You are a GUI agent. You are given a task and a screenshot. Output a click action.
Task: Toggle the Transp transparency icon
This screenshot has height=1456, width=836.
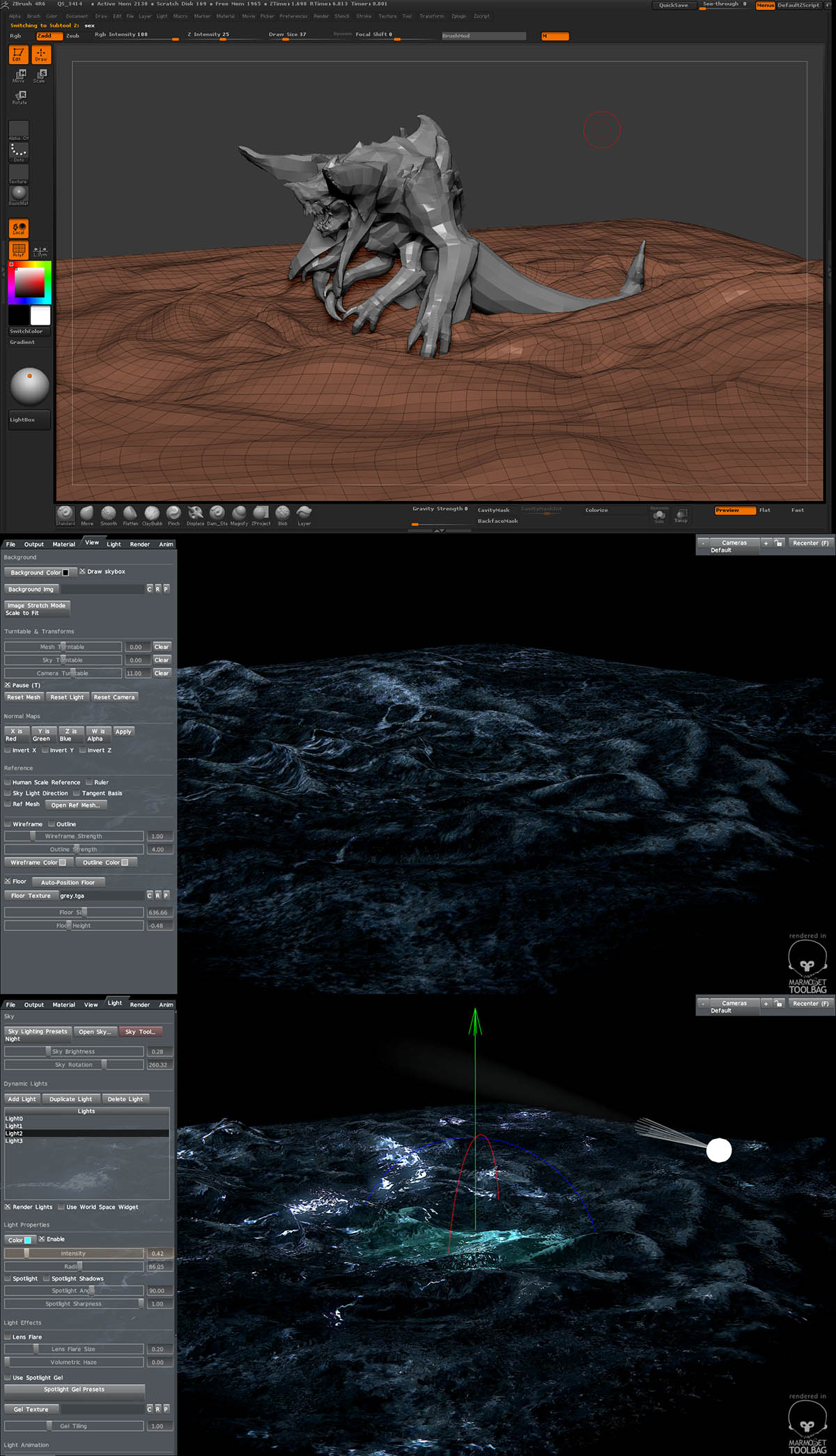[681, 516]
